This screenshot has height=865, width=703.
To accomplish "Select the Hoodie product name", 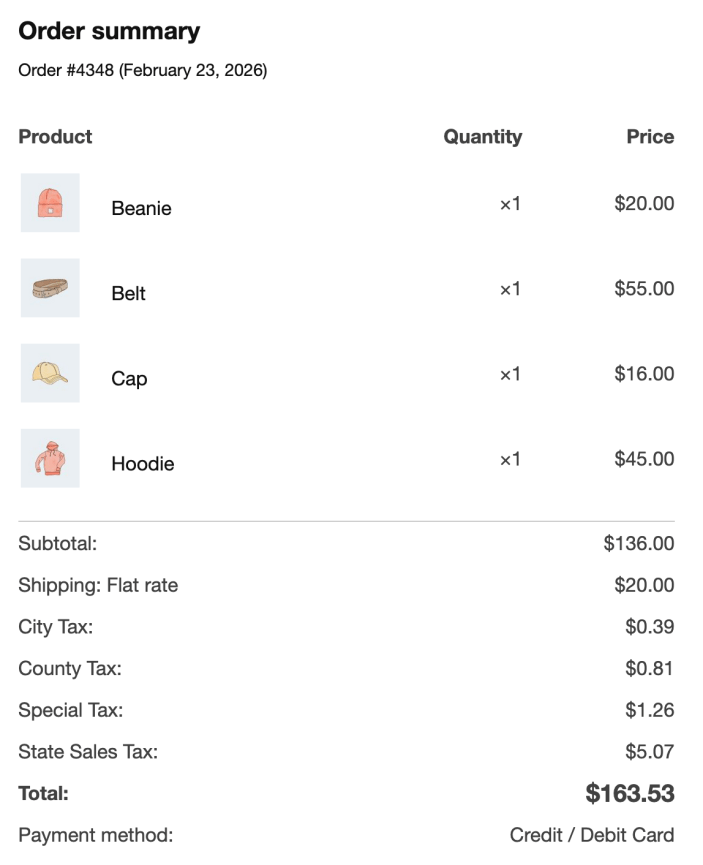I will 142,463.
